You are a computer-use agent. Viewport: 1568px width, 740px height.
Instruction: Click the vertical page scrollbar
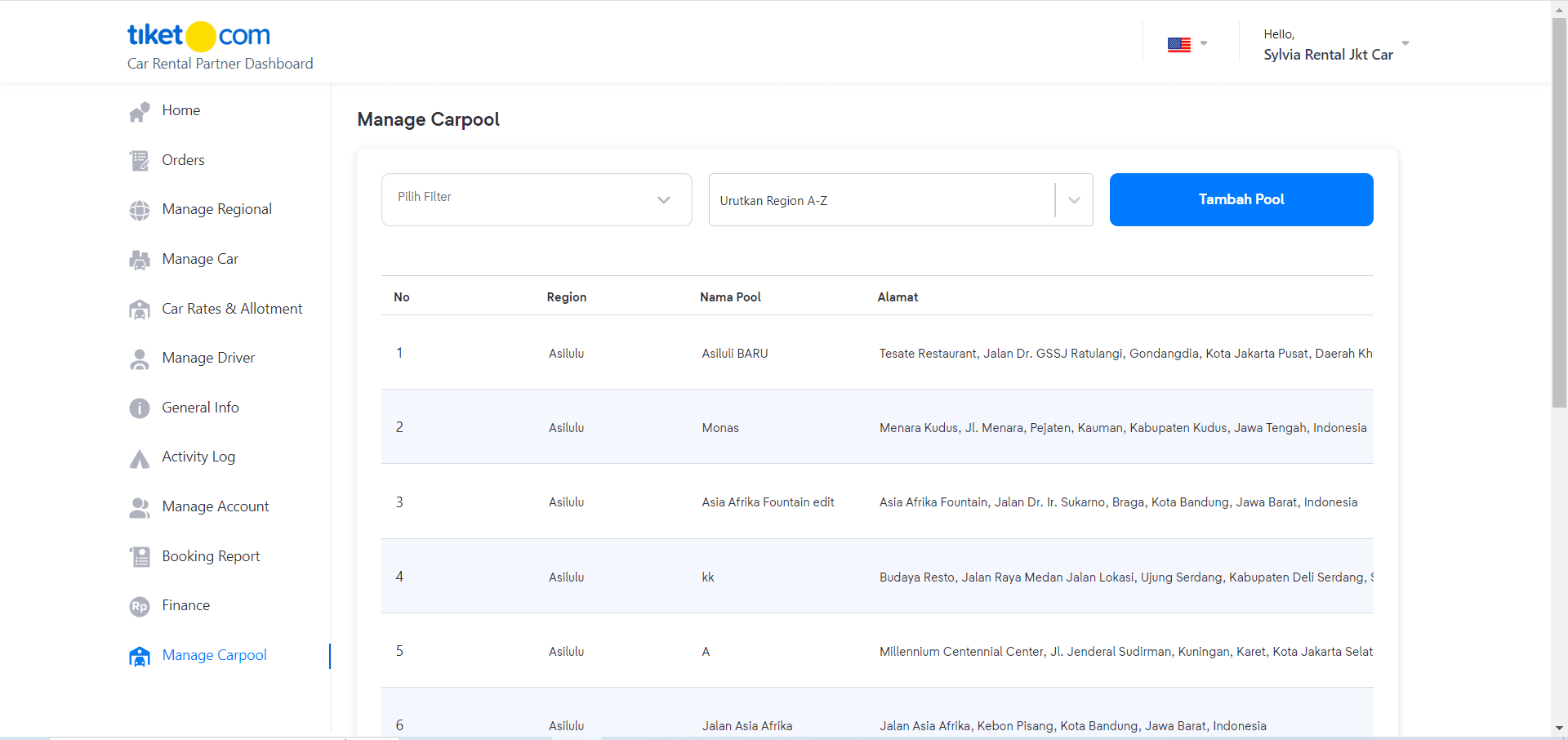[1559, 245]
